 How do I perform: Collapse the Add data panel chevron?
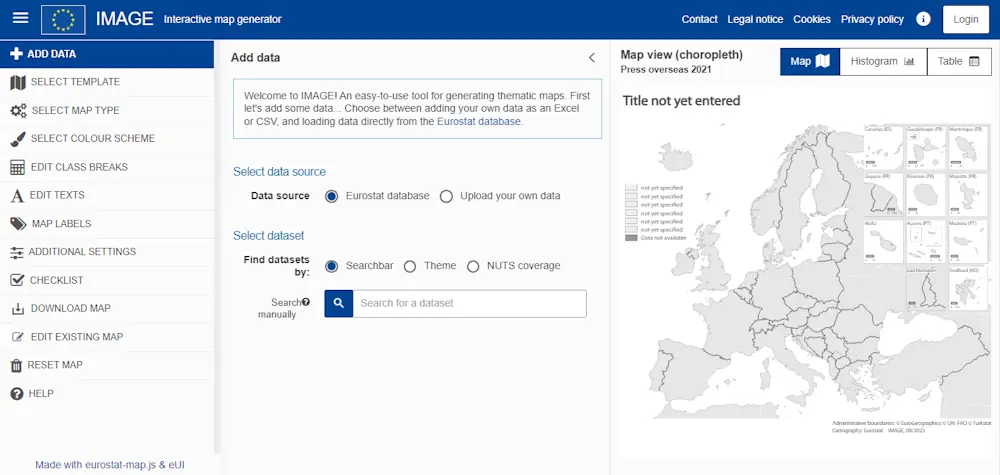[x=591, y=58]
